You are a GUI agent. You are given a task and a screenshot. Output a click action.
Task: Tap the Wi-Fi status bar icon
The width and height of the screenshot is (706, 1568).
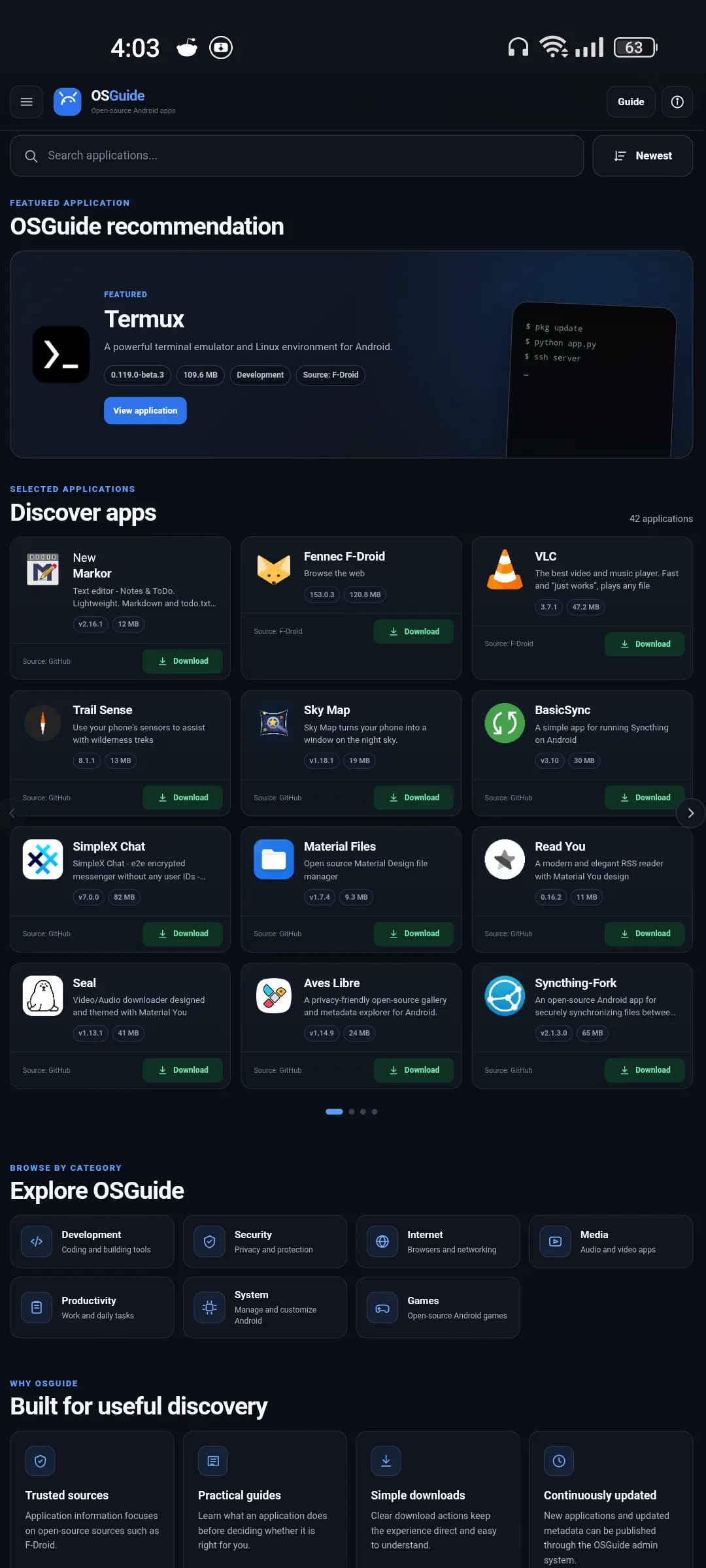click(554, 47)
